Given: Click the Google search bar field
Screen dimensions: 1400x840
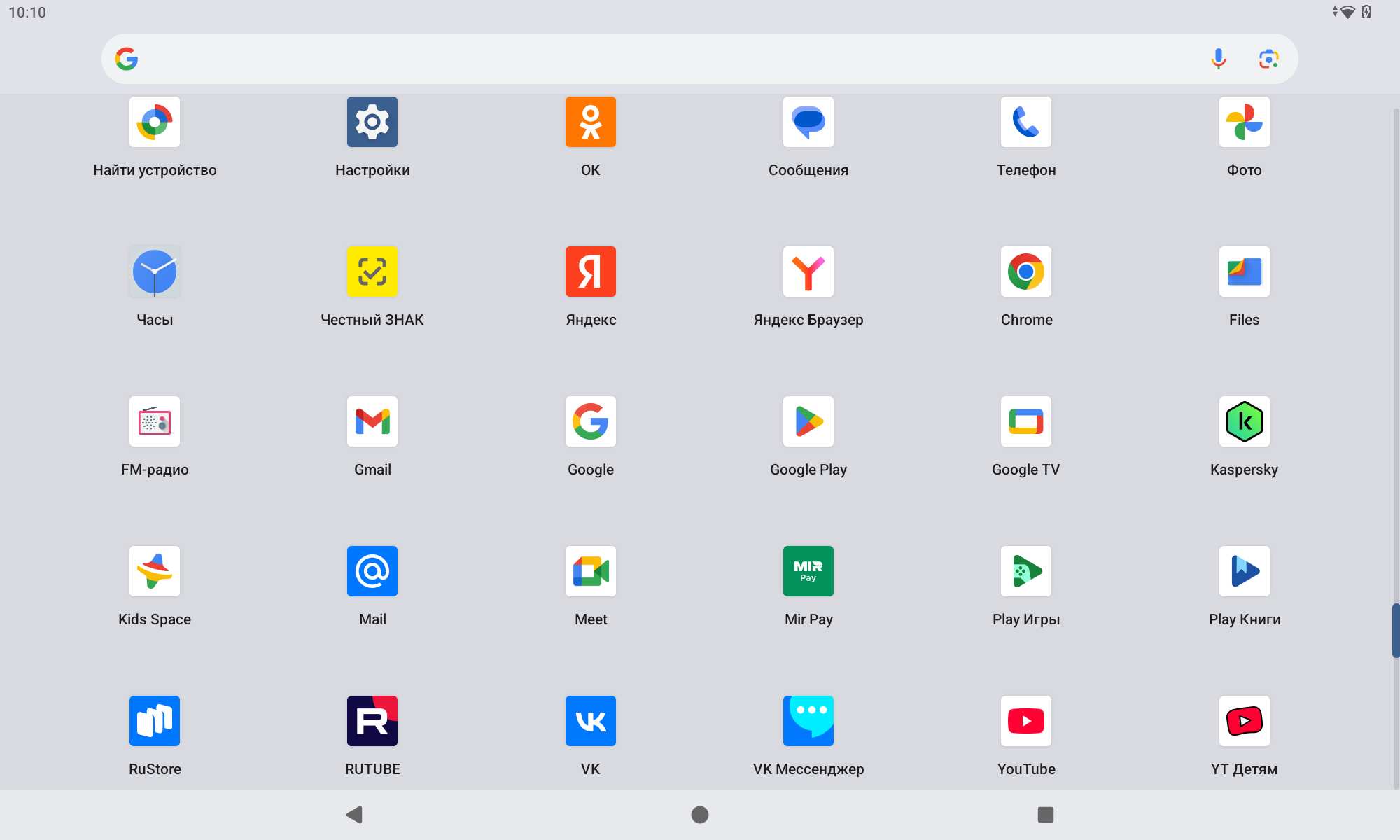Looking at the screenshot, I should click(630, 59).
